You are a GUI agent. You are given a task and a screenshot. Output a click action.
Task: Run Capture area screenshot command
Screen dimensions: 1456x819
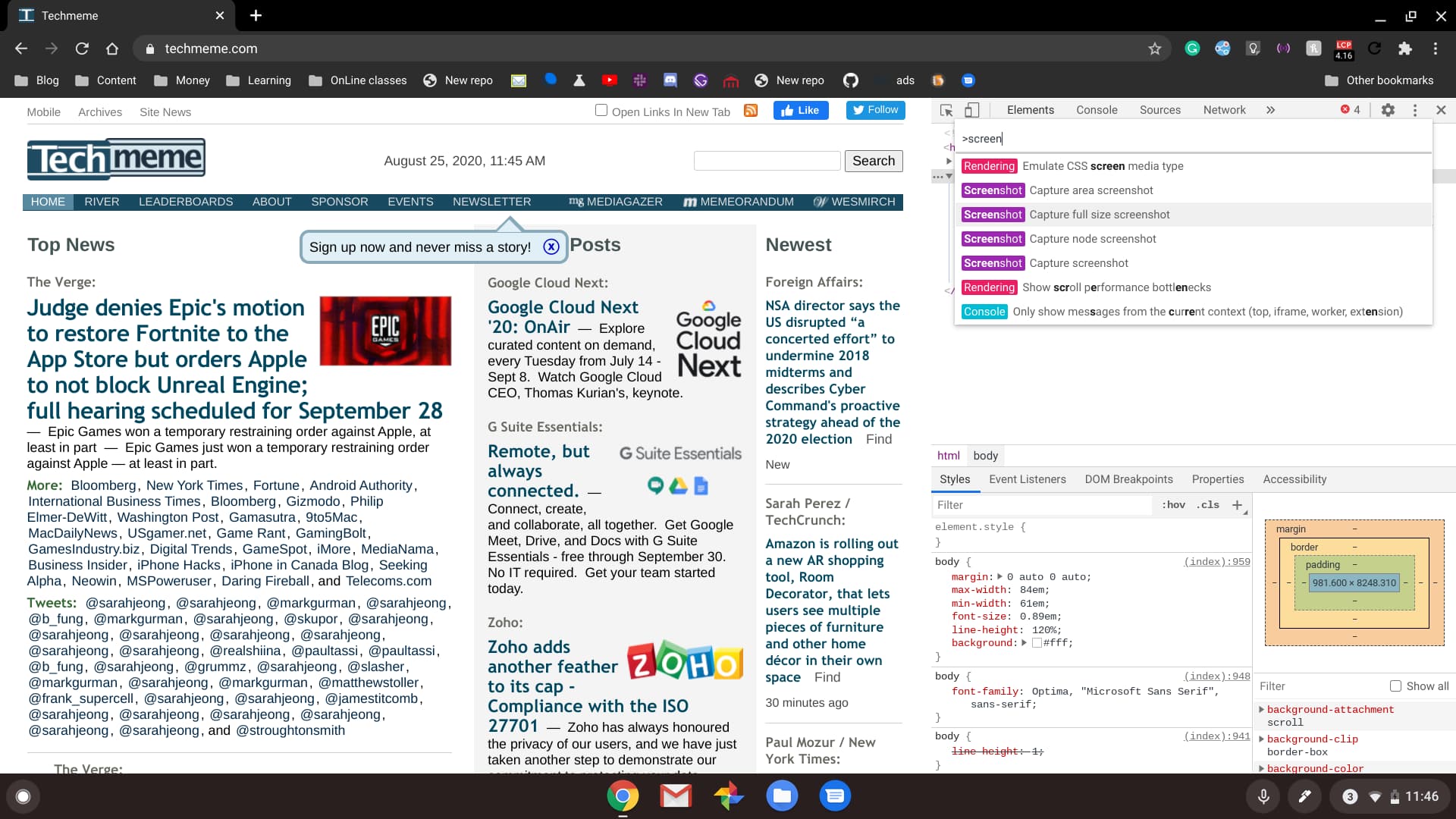point(1193,190)
